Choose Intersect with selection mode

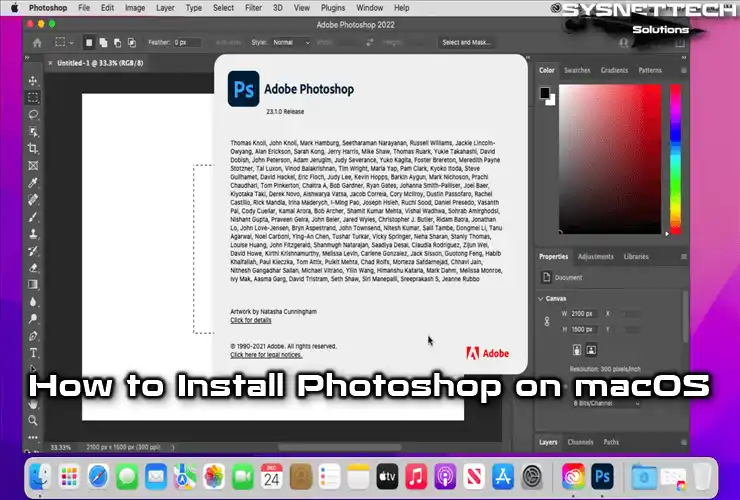(x=132, y=42)
